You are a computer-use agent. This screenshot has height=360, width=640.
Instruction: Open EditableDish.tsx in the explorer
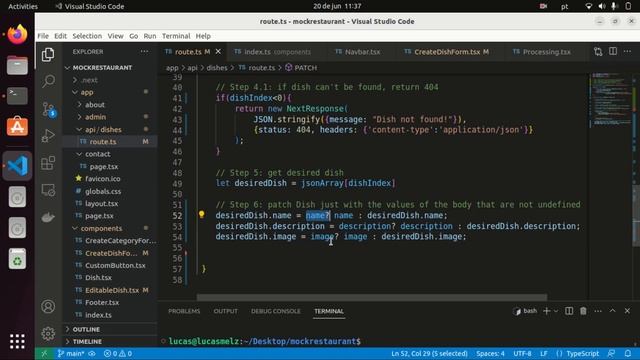tap(112, 290)
